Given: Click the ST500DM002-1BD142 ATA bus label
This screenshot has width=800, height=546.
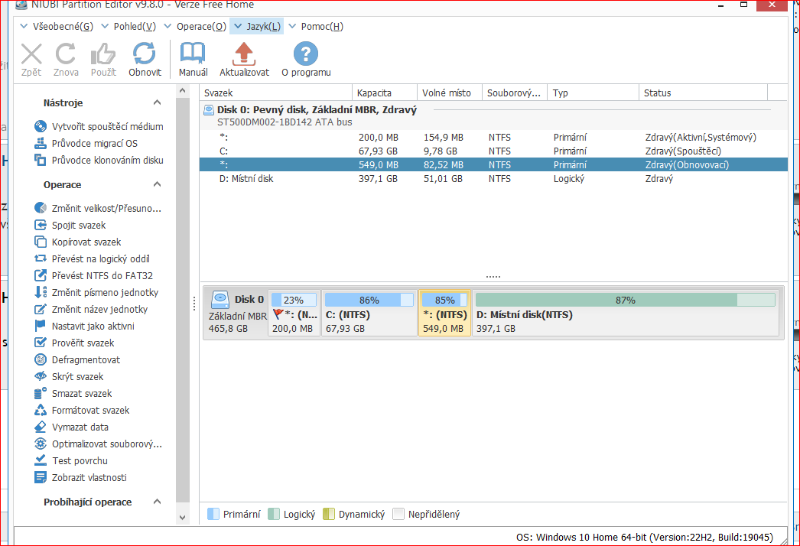Looking at the screenshot, I should click(x=285, y=122).
